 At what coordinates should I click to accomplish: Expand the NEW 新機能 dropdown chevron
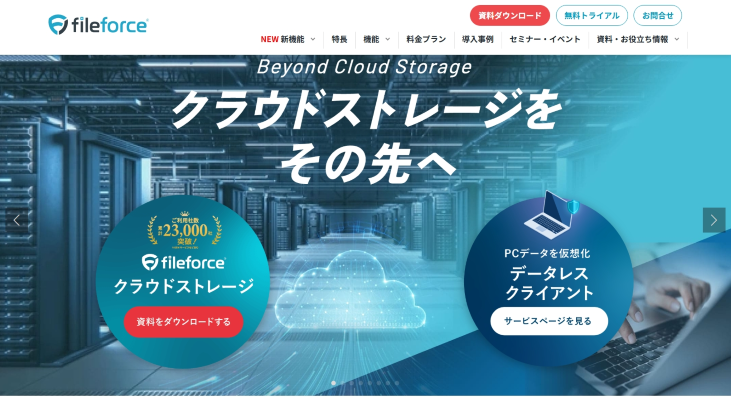point(313,39)
